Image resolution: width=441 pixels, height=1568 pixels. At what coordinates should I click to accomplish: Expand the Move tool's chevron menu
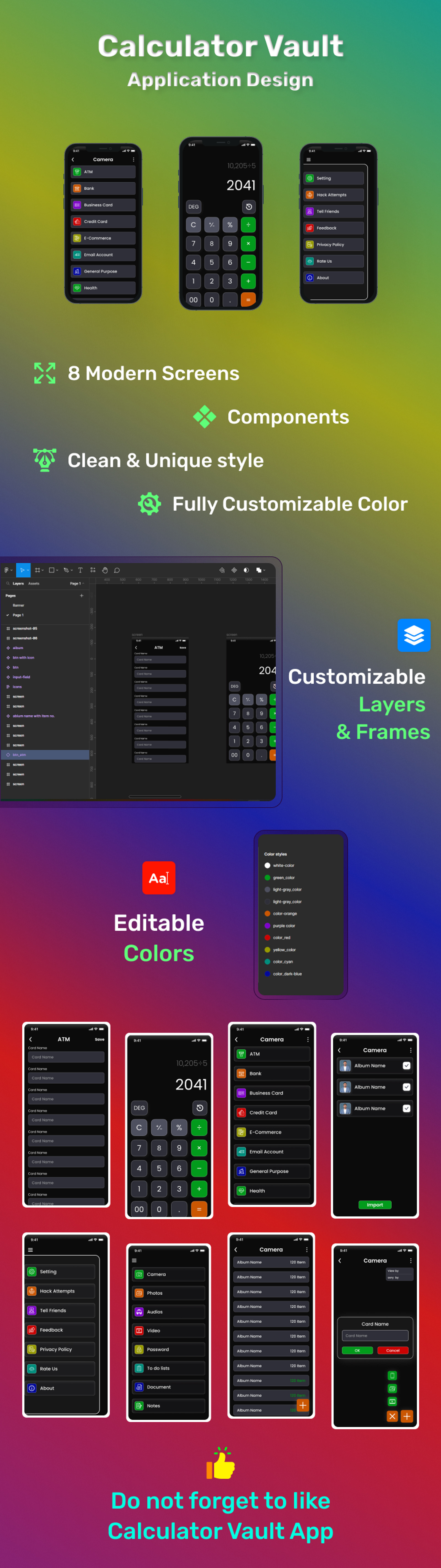click(28, 570)
